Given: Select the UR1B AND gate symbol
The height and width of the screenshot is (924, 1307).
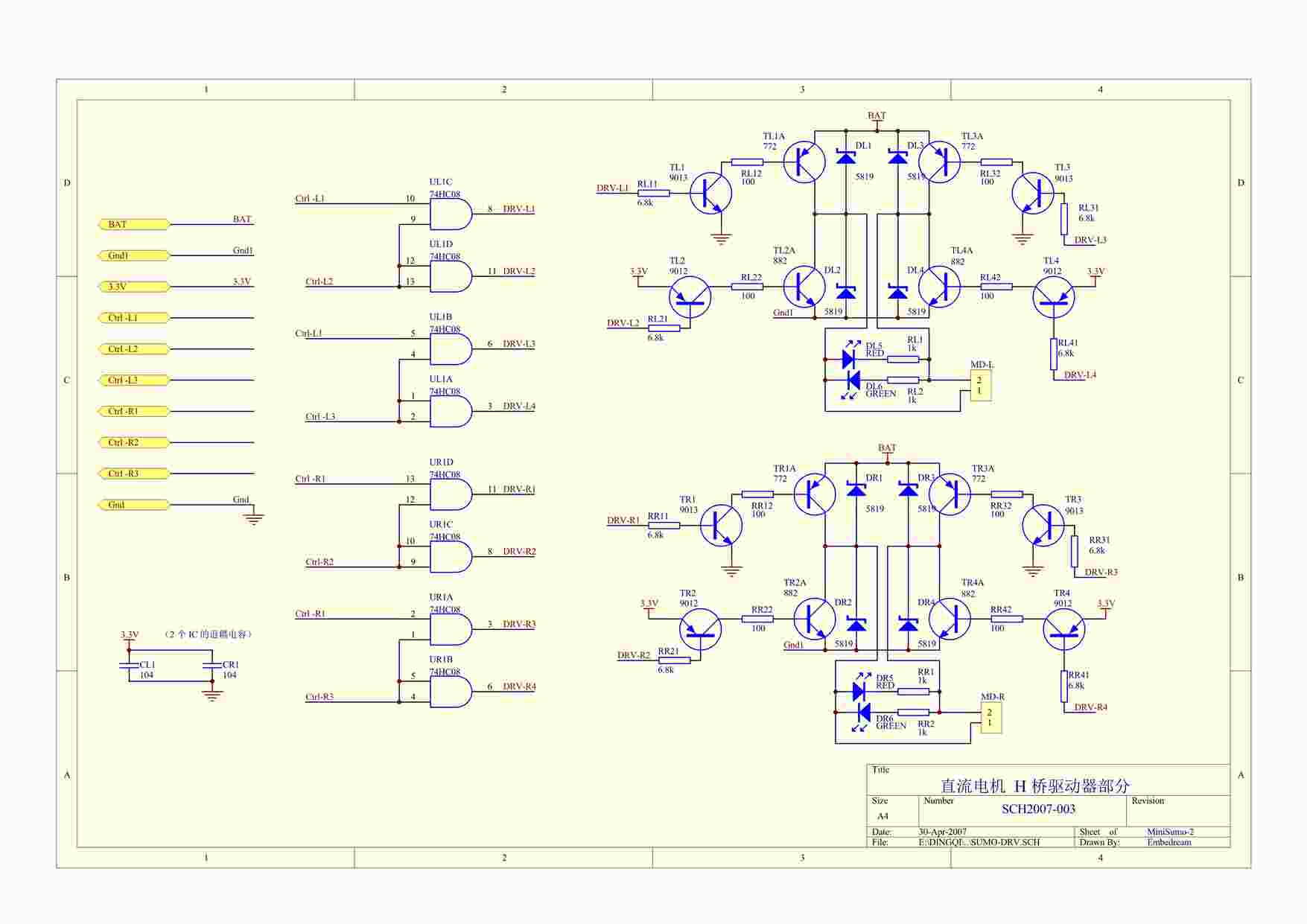Looking at the screenshot, I should point(451,692).
